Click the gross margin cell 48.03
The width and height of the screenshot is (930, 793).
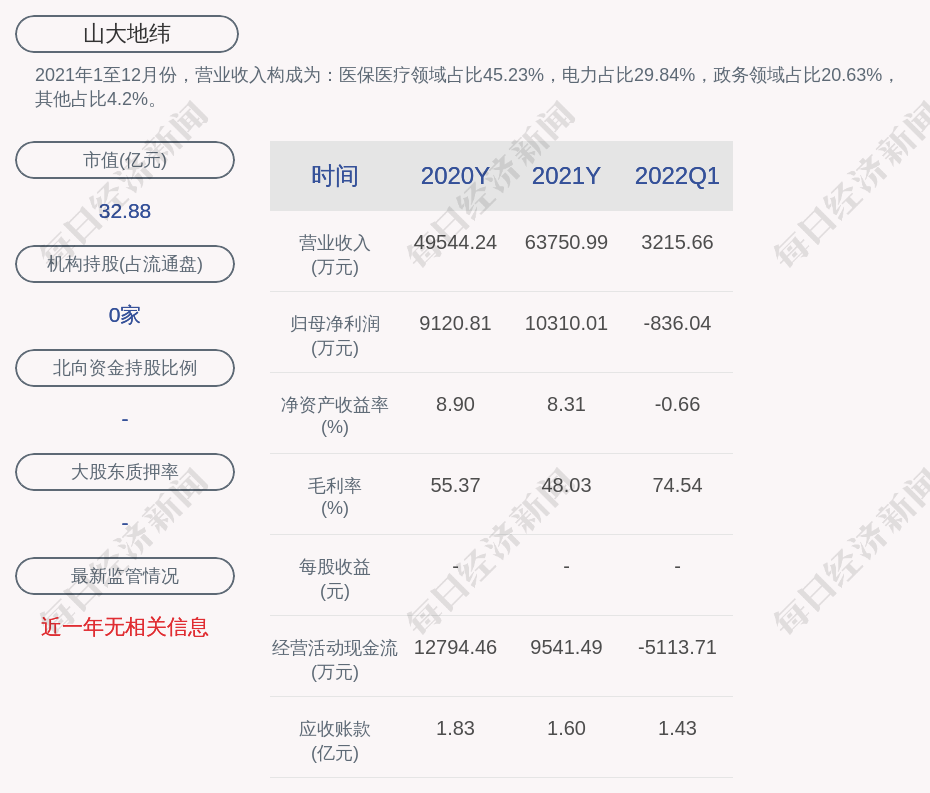tap(566, 485)
